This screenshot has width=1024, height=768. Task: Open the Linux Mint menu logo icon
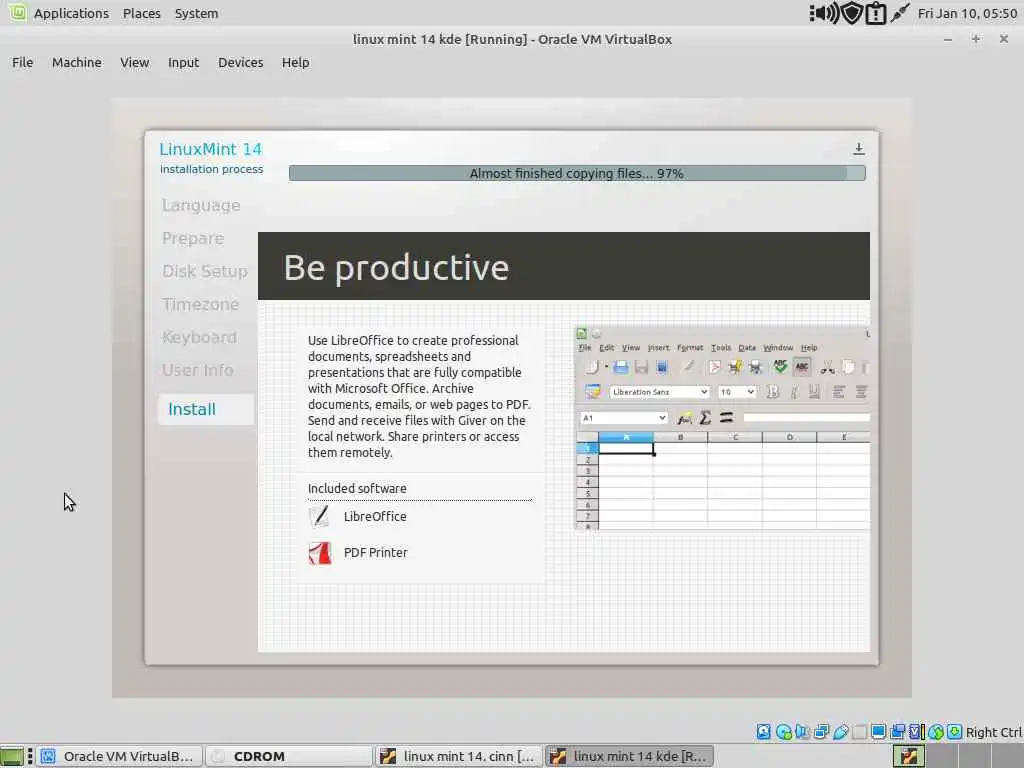[x=17, y=12]
